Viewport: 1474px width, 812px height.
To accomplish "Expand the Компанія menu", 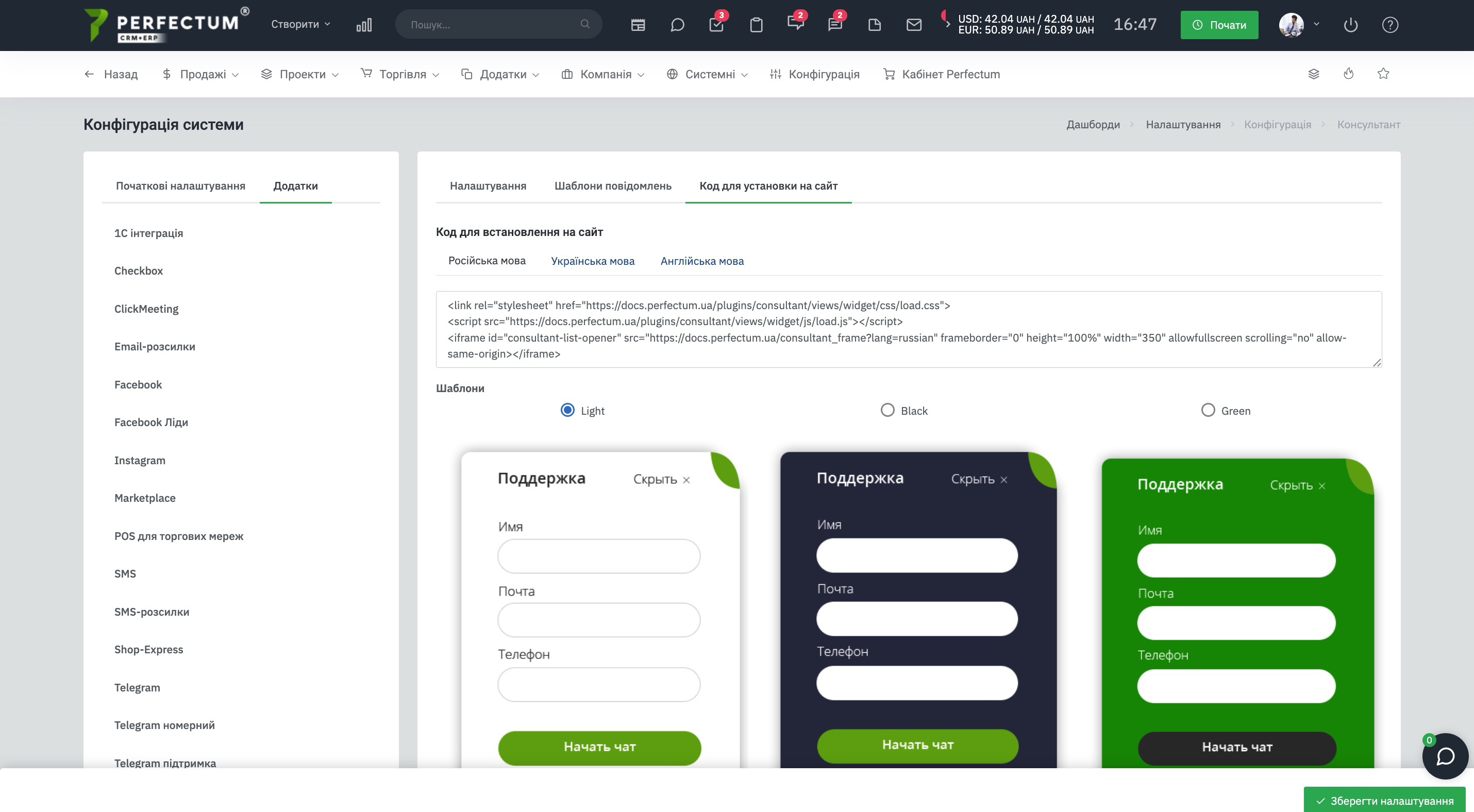I will [603, 74].
